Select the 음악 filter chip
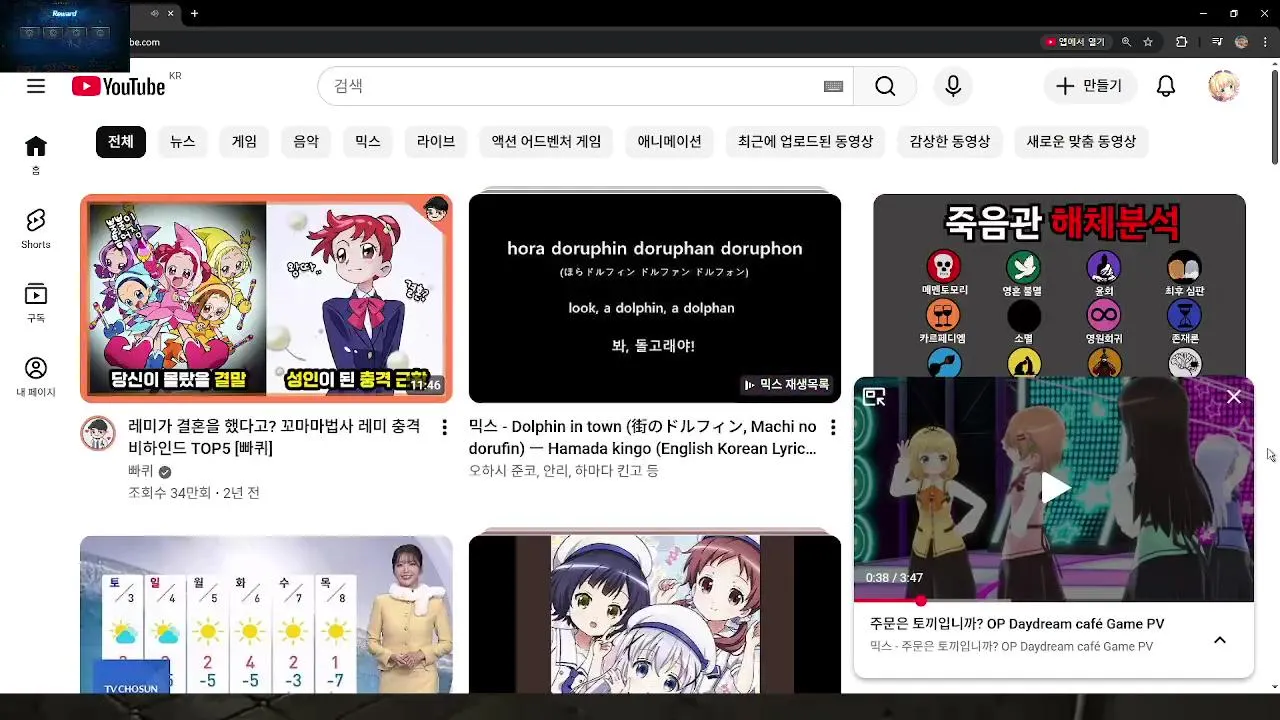1280x720 pixels. (306, 142)
